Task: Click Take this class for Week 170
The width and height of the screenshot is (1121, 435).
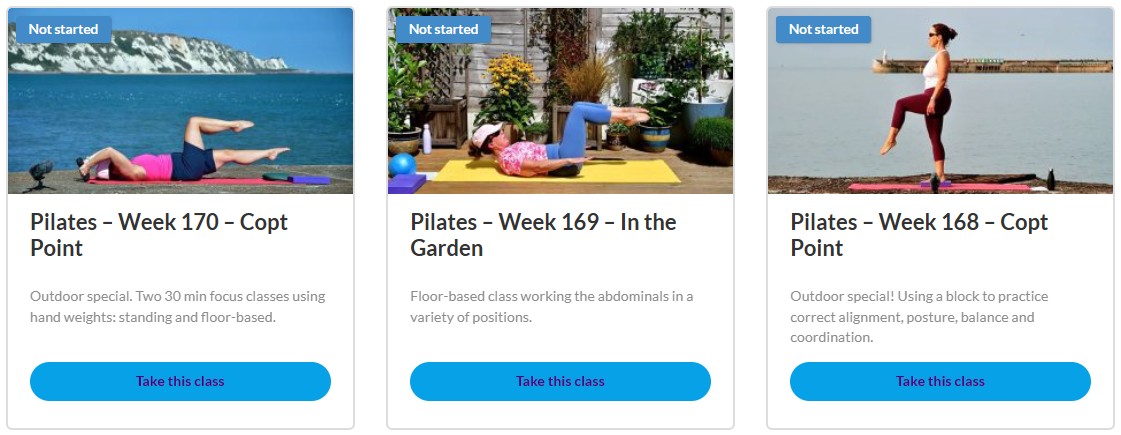Action: click(x=180, y=381)
